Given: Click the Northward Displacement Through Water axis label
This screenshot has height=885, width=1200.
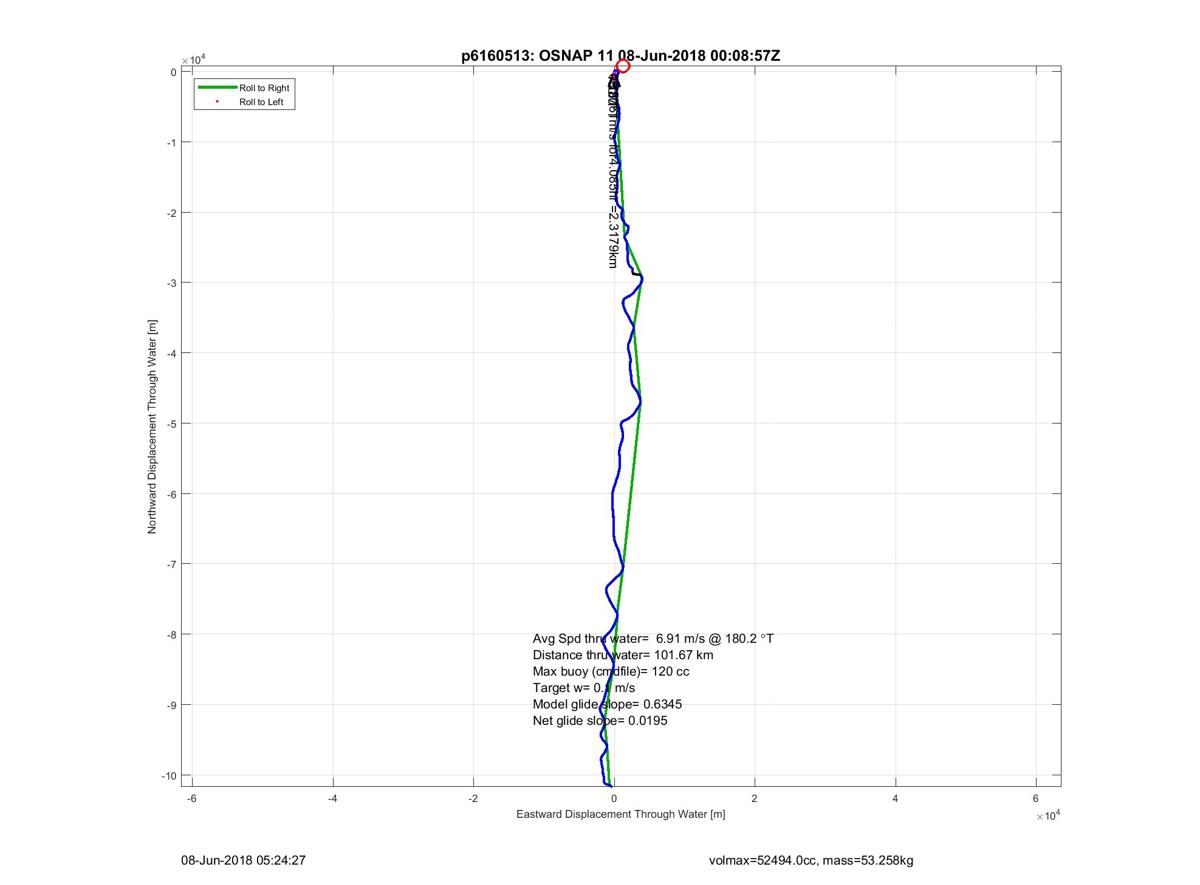Looking at the screenshot, I should pos(153,427).
